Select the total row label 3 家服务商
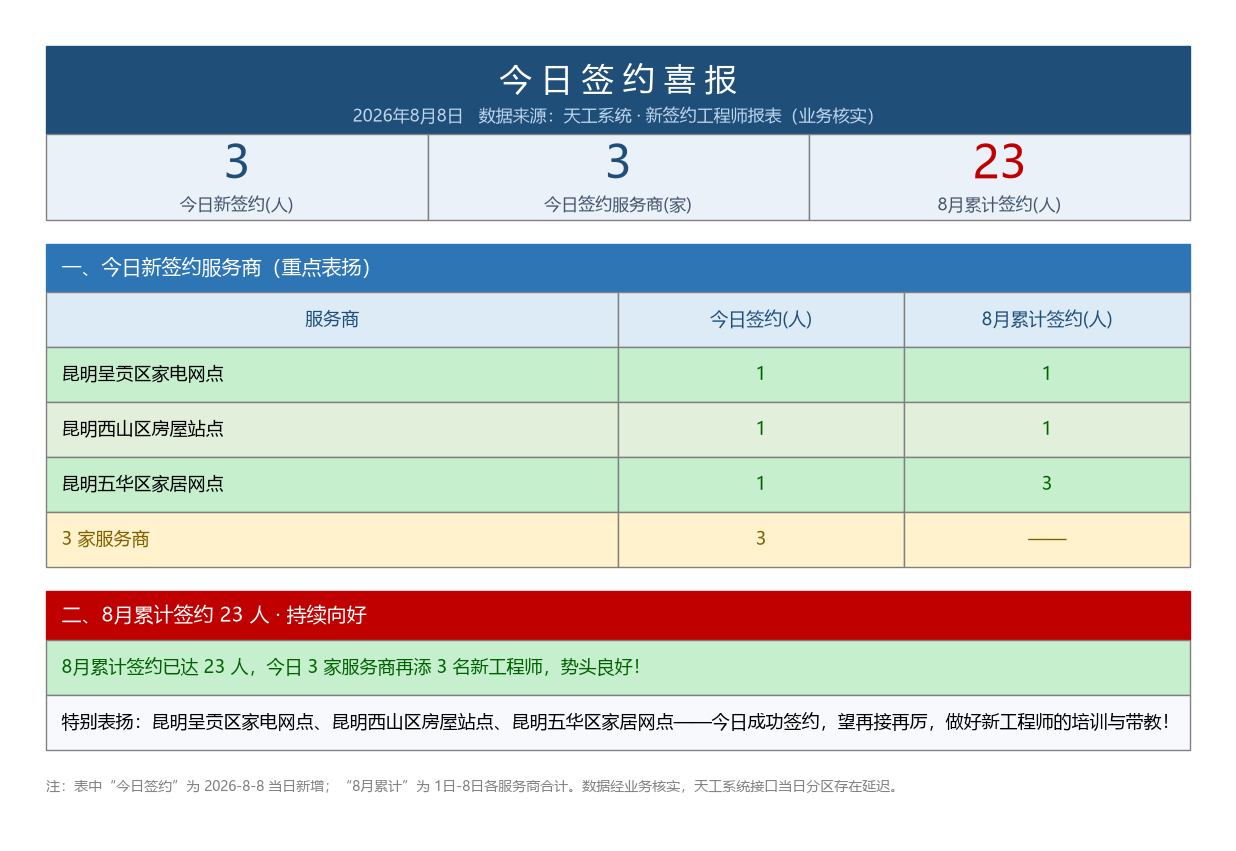 [106, 540]
